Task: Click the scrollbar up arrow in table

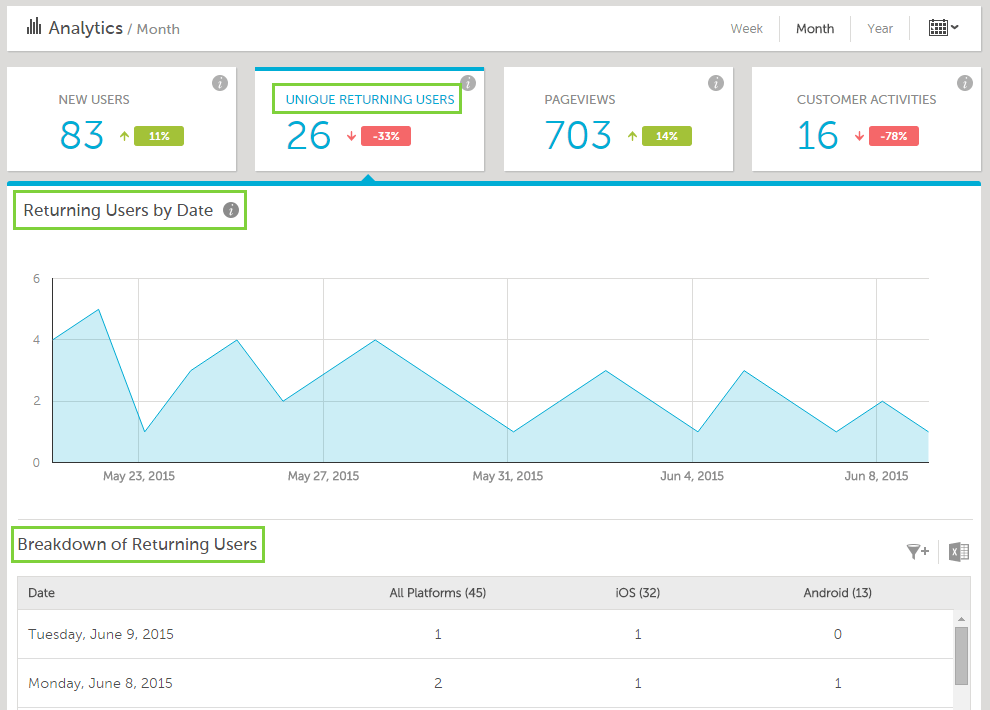Action: (x=961, y=617)
